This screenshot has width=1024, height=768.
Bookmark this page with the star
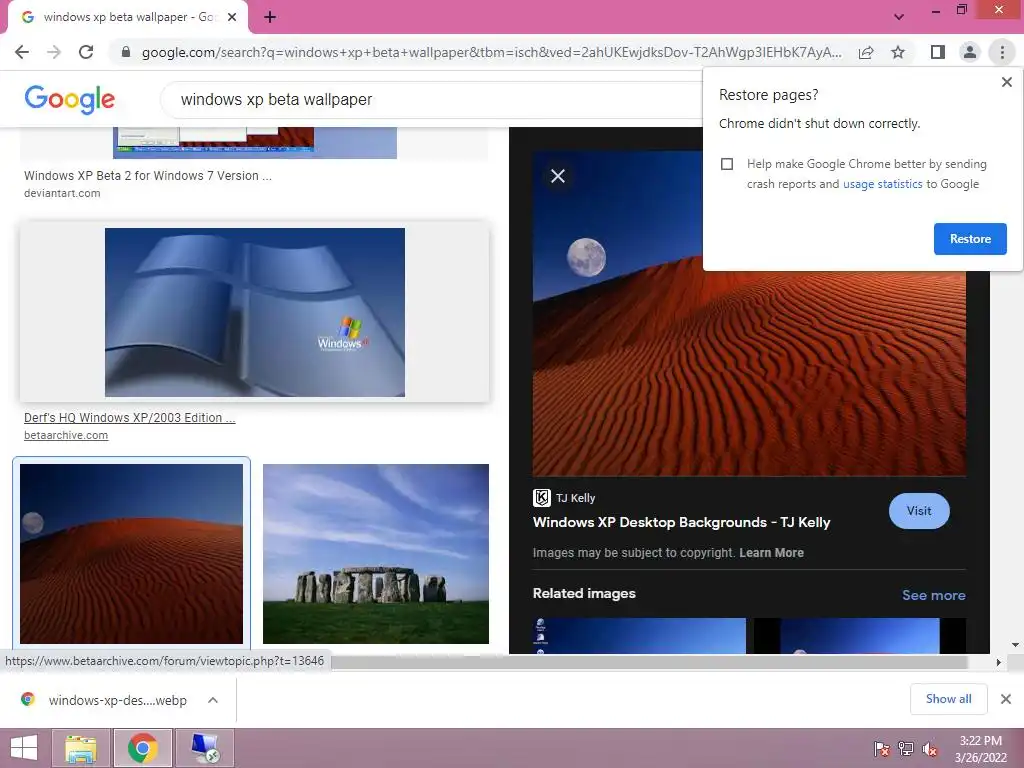(x=898, y=52)
